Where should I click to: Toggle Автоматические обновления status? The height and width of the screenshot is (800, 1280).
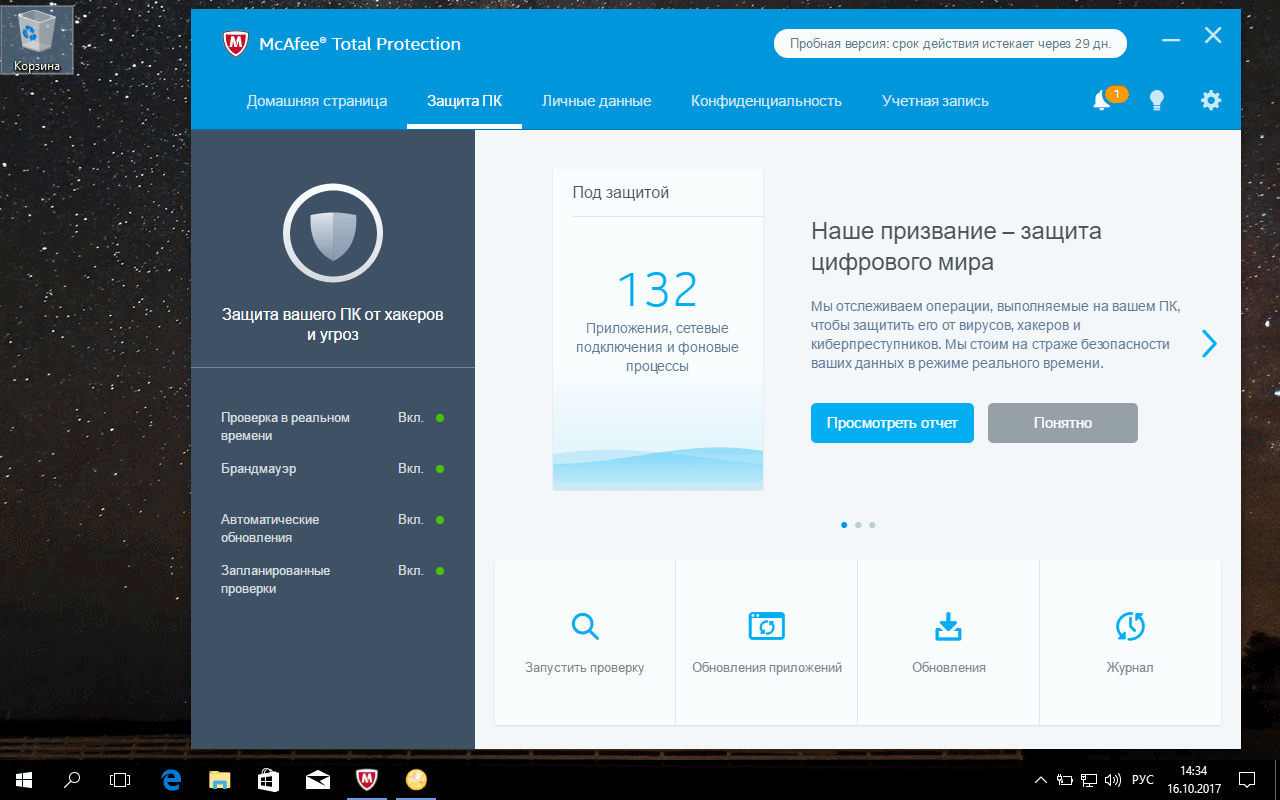click(412, 519)
